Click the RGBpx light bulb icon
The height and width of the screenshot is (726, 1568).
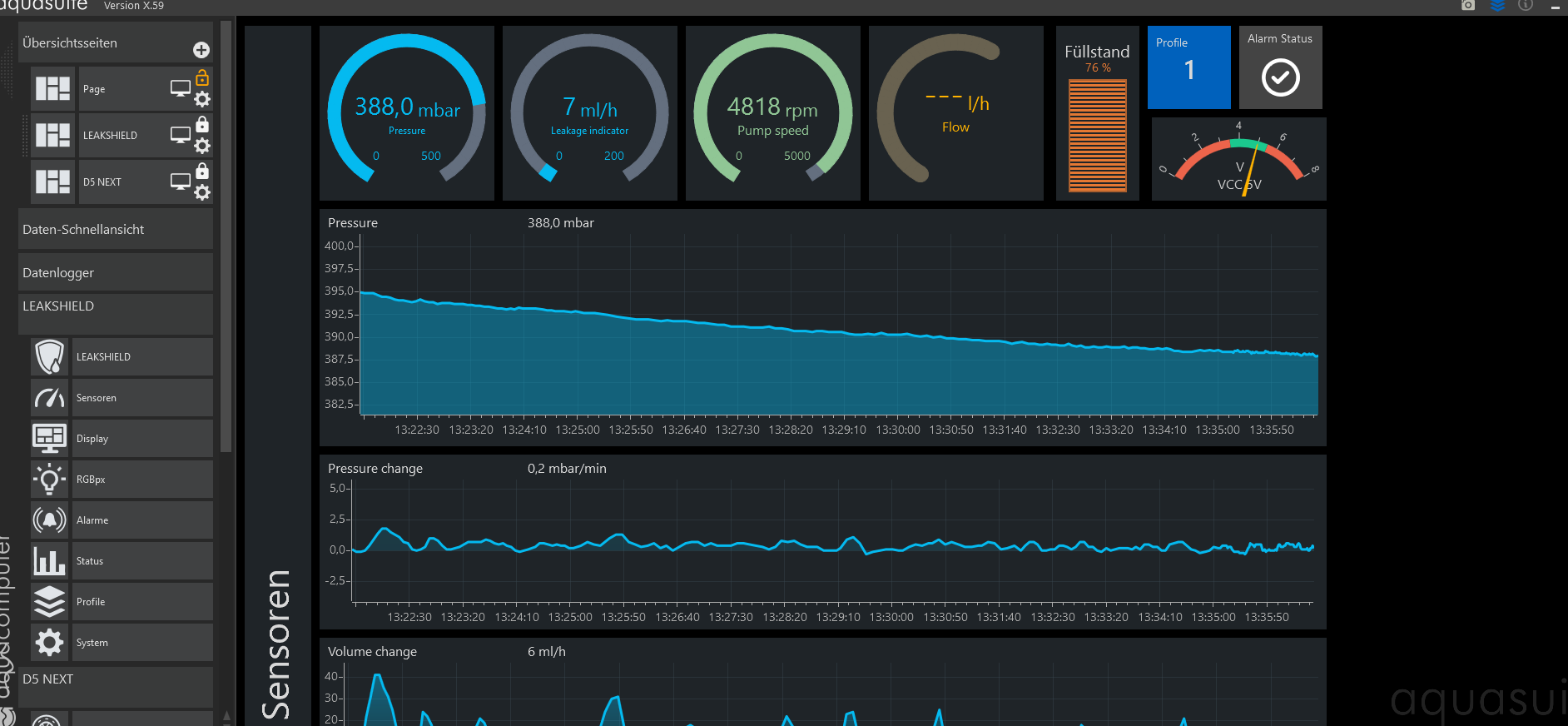coord(50,480)
